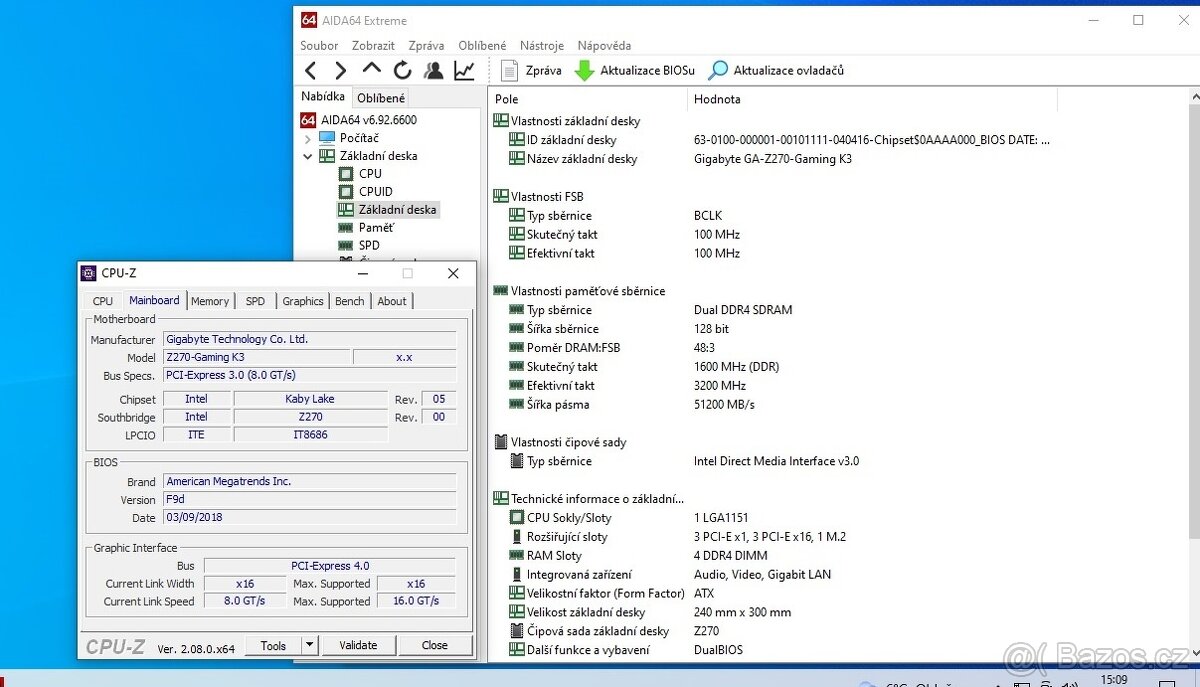Collapse the Základní deska parent node
Viewport: 1200px width, 687px height.
pyautogui.click(x=308, y=156)
